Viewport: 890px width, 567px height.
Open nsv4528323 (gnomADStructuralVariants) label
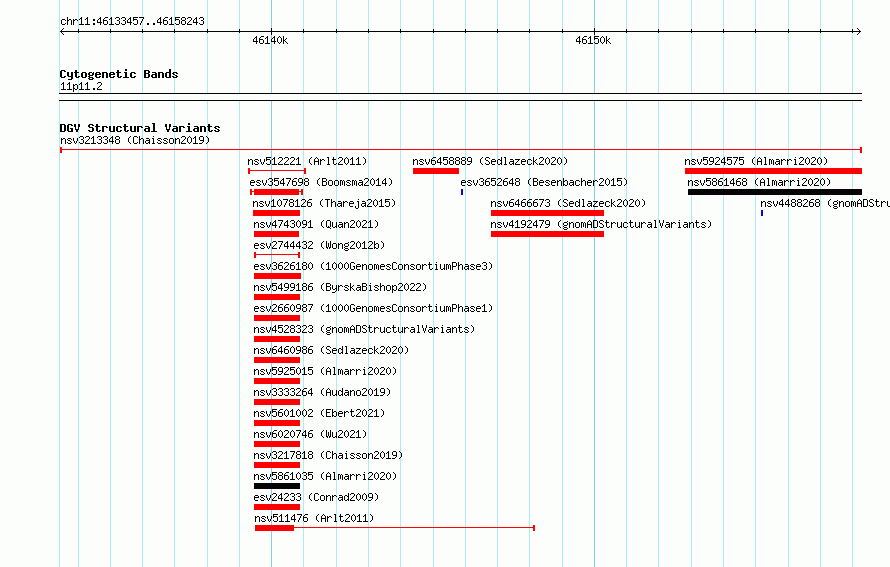pos(364,329)
